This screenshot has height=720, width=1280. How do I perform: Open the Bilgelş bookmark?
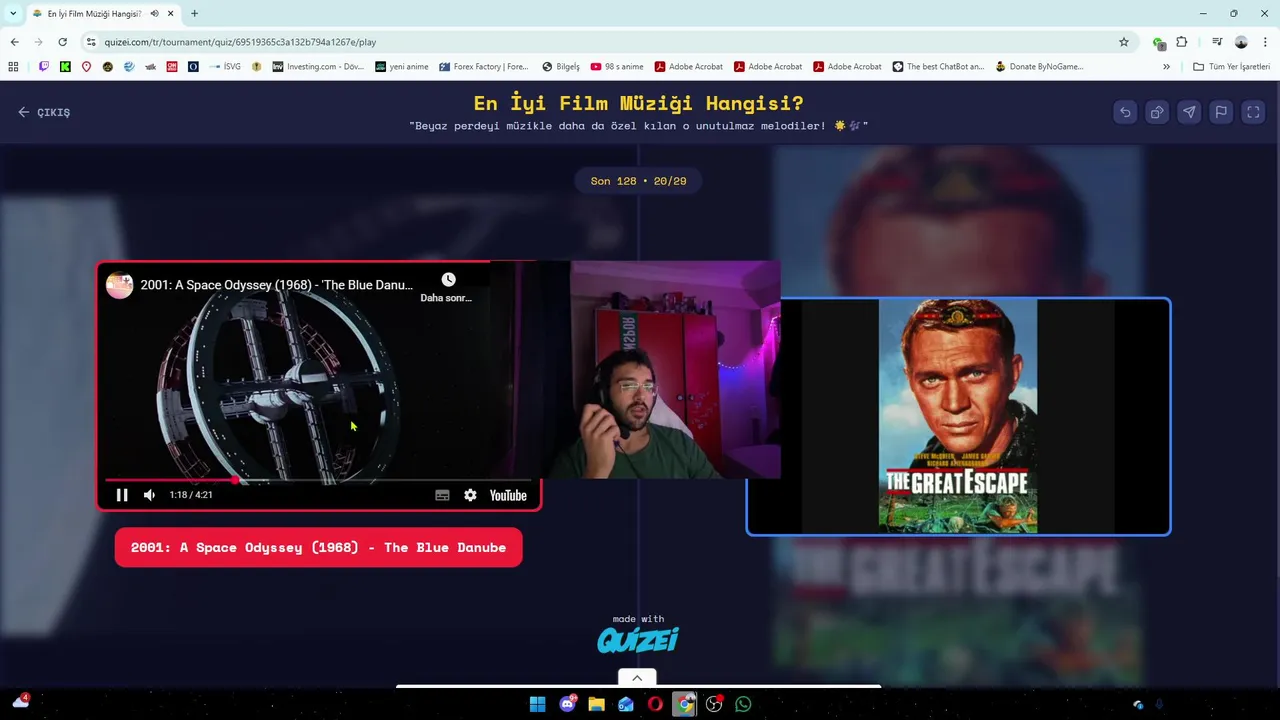pyautogui.click(x=561, y=67)
